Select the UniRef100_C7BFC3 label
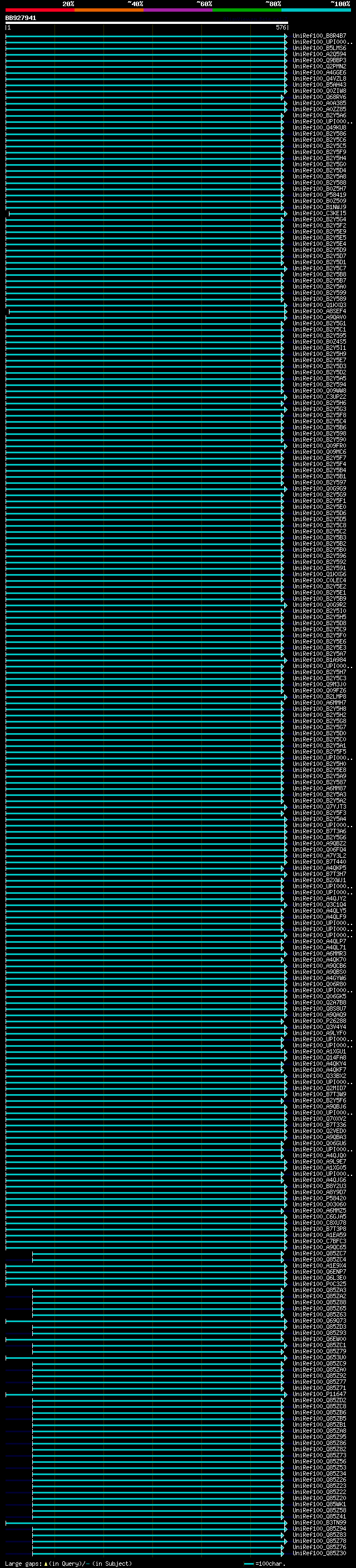The width and height of the screenshot is (356, 1568). 319,1241
